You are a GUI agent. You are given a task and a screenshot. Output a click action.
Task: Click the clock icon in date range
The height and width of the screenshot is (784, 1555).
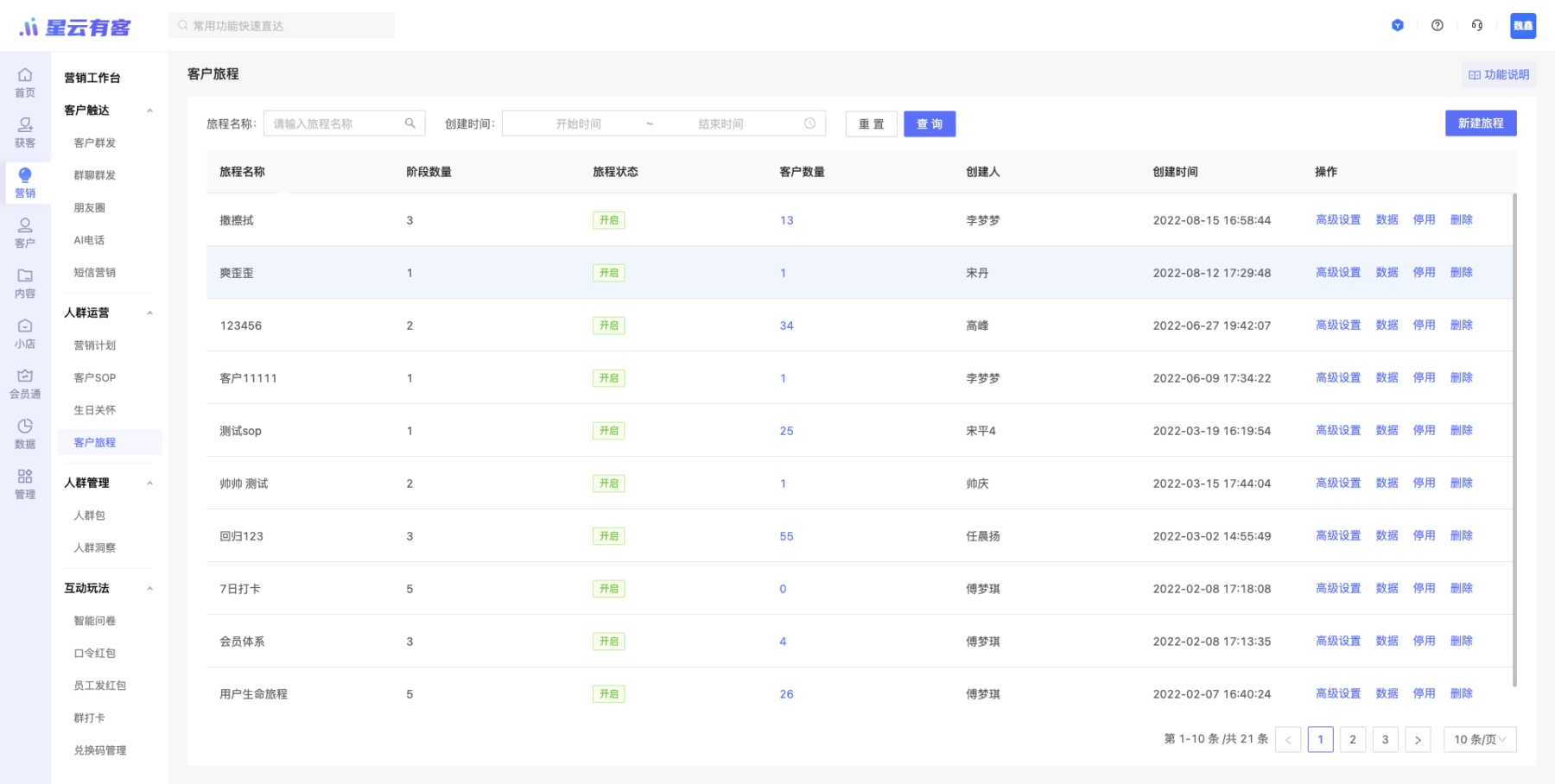coord(809,123)
